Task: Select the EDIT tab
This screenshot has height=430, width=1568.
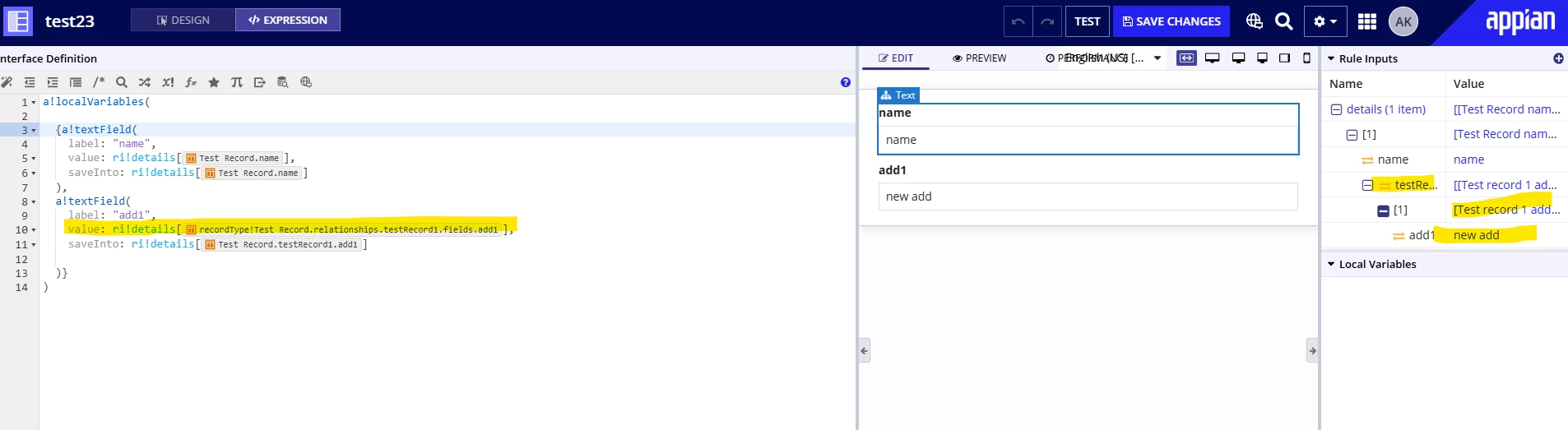Action: click(x=896, y=58)
